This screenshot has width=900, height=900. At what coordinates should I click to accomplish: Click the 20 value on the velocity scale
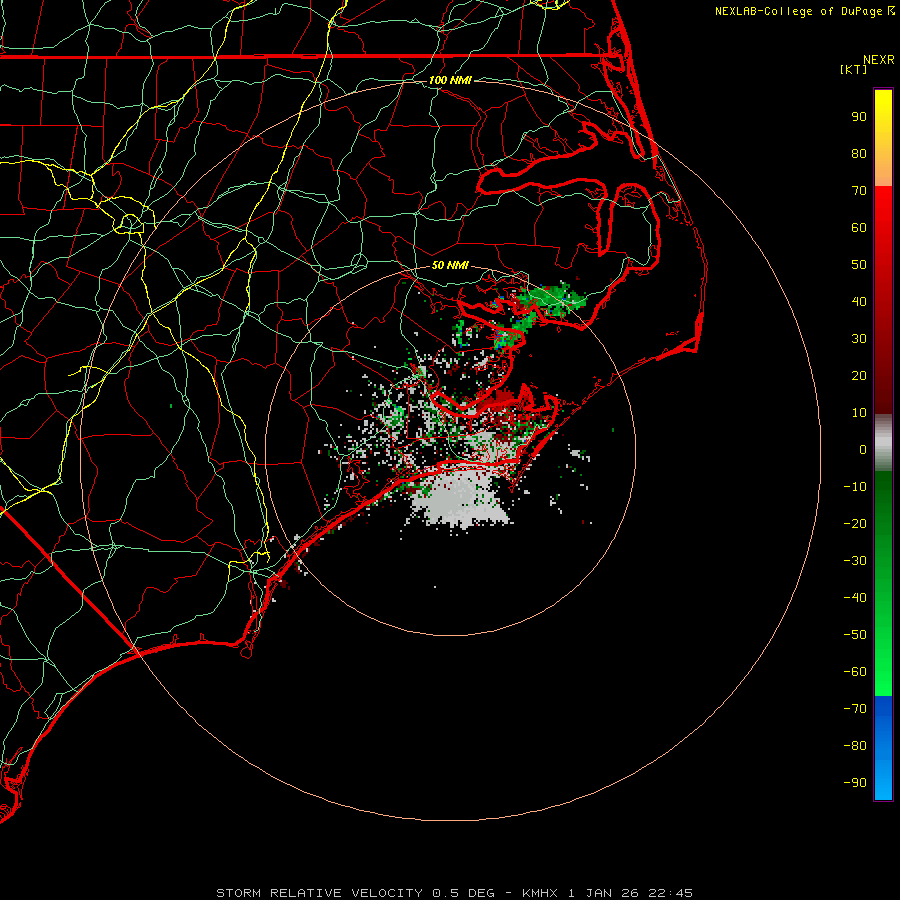point(859,376)
